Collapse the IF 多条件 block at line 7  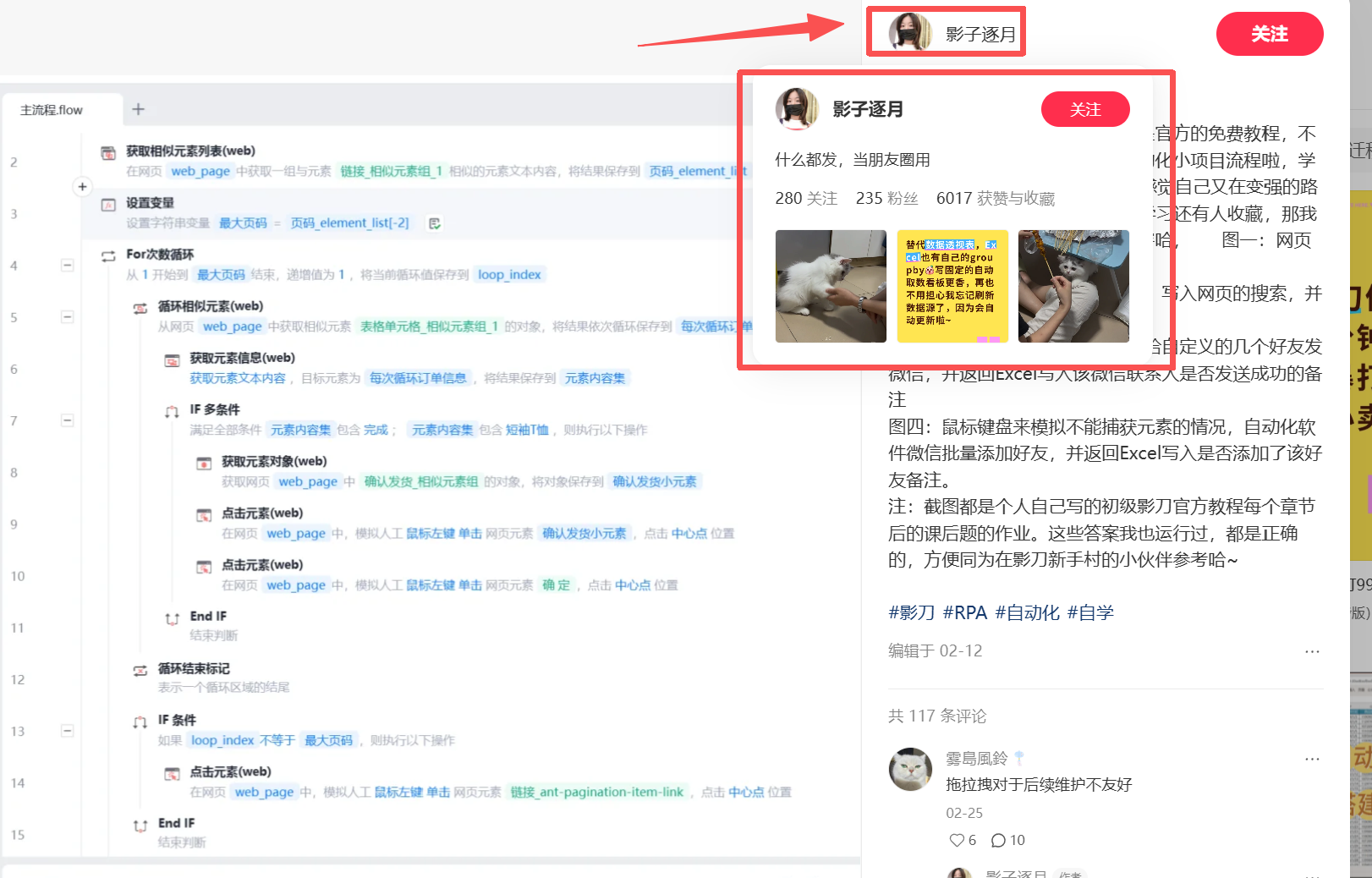(x=68, y=420)
